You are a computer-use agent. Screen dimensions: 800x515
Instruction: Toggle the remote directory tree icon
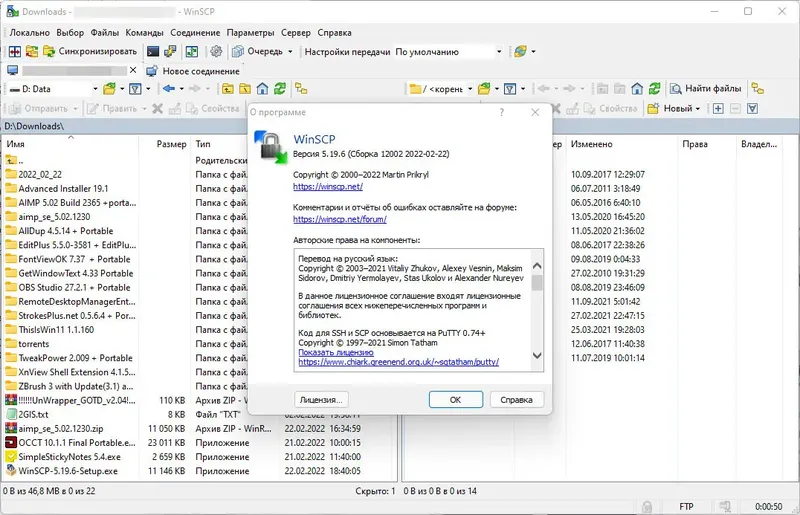tap(758, 89)
